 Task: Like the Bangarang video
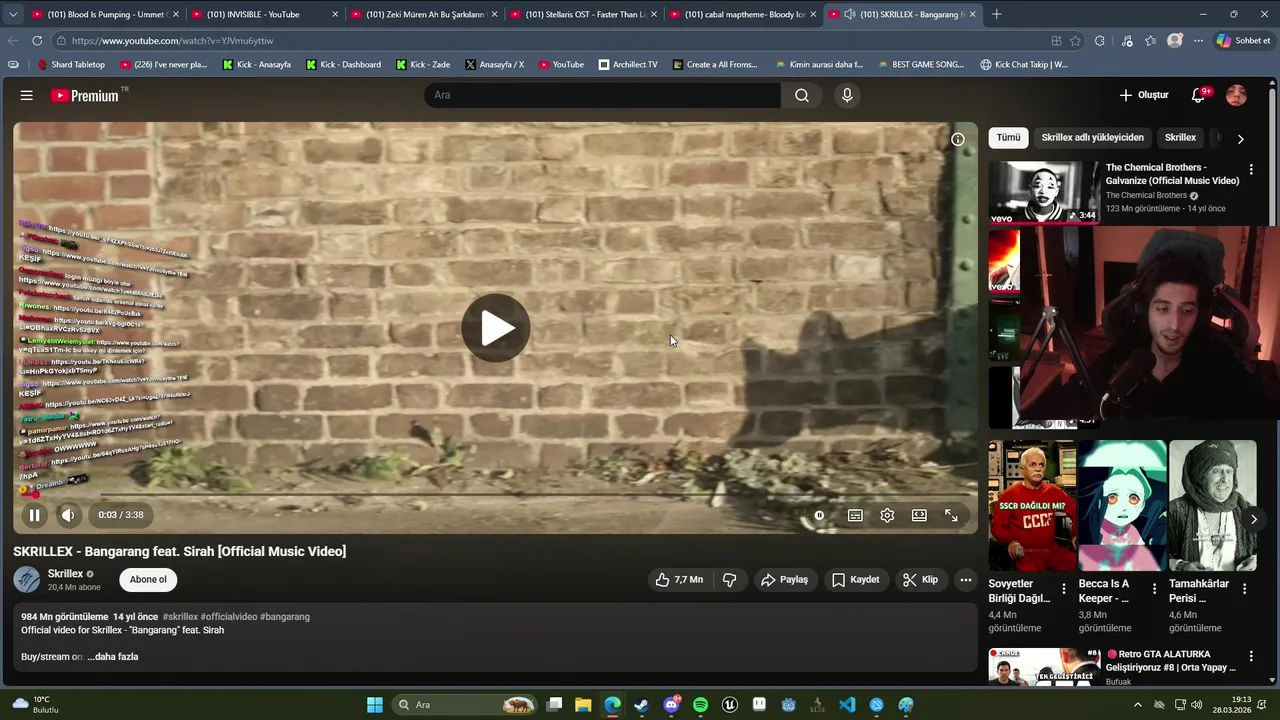click(x=679, y=580)
